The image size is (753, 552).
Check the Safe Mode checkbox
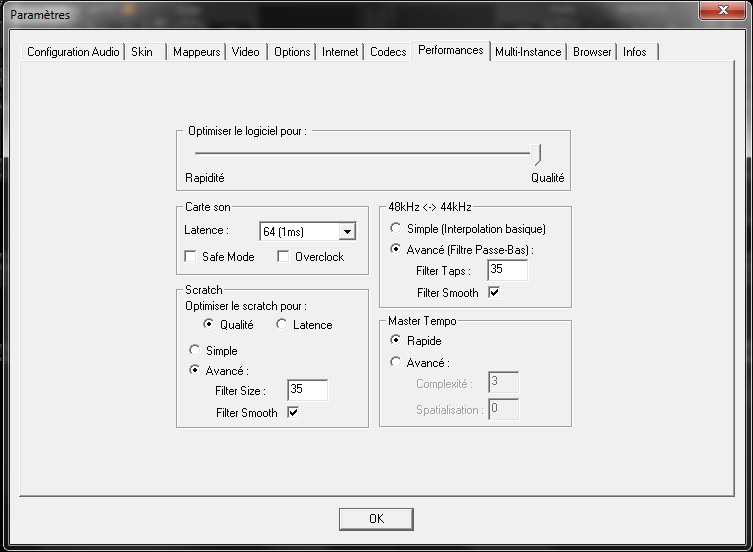[x=191, y=257]
